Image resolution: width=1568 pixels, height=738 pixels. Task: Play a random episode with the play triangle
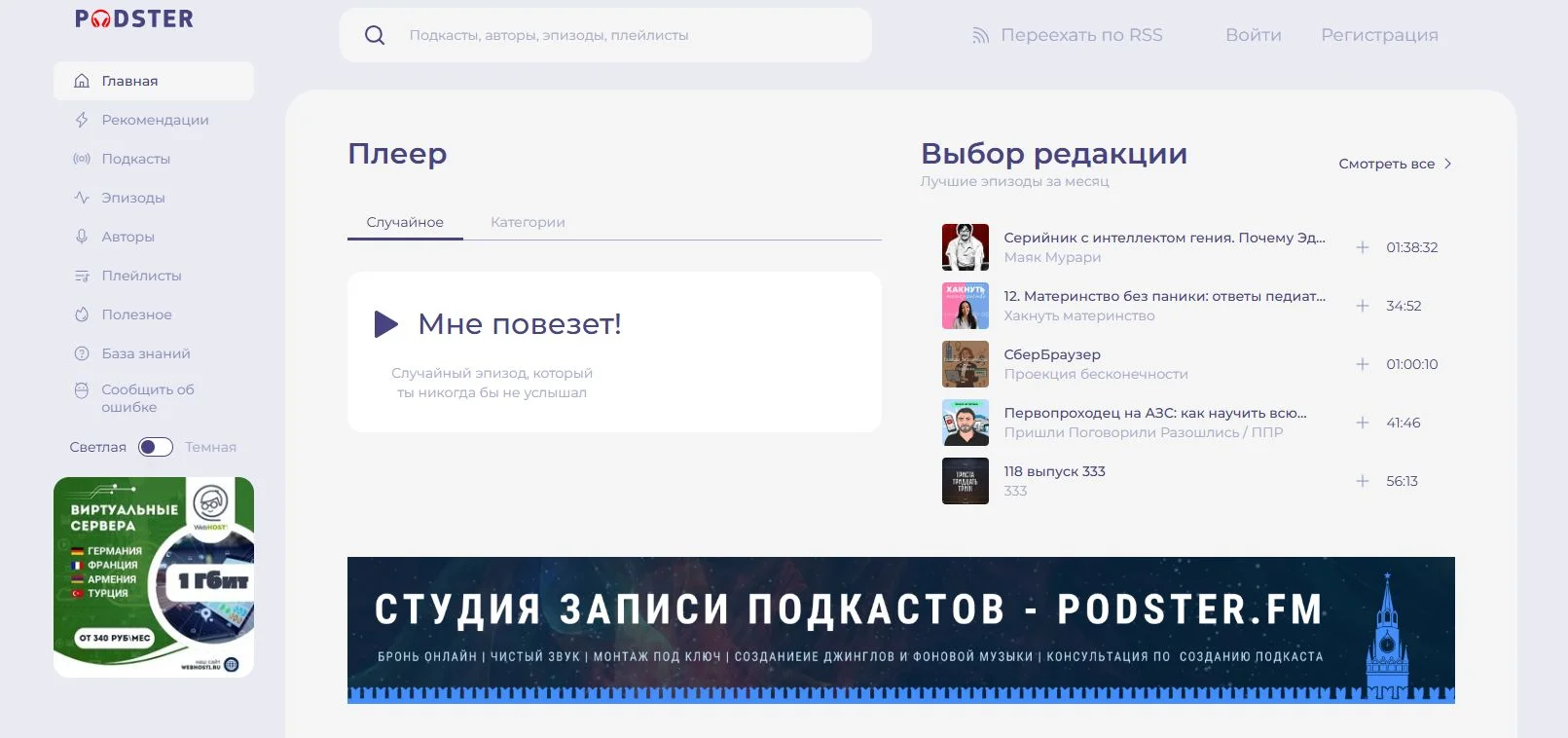coord(386,324)
